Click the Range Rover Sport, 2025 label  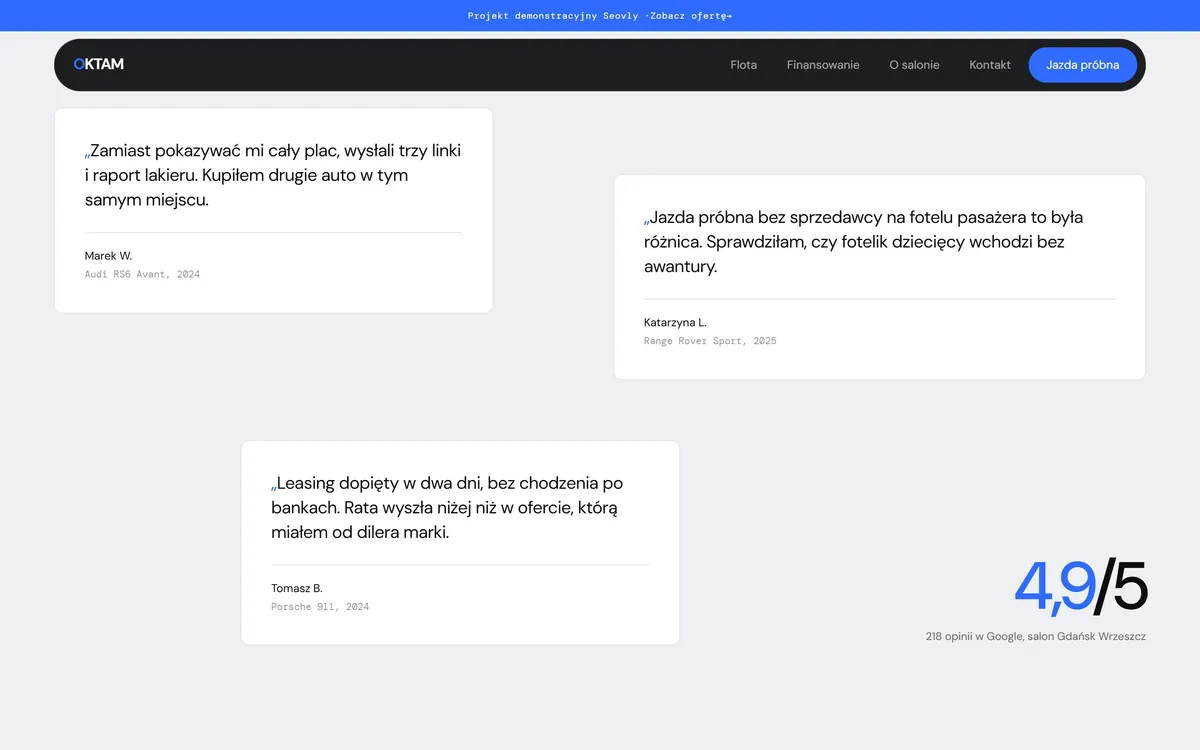(x=710, y=341)
